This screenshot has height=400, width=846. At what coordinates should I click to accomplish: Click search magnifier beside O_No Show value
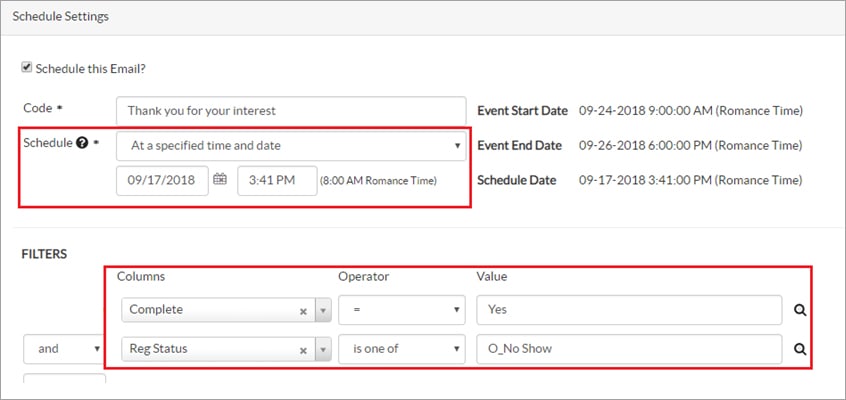click(x=799, y=349)
